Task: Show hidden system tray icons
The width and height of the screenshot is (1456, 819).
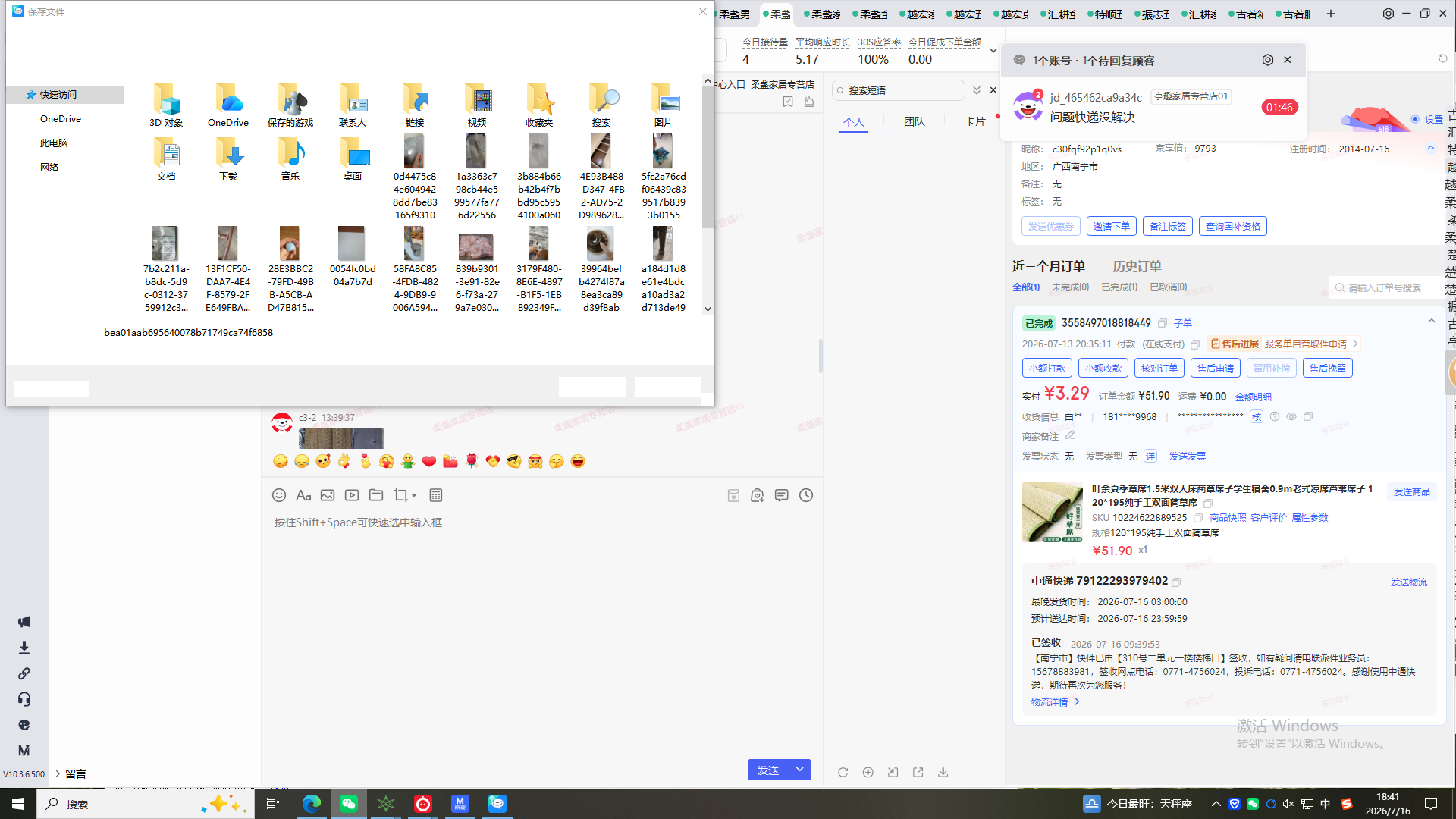Action: (1216, 804)
